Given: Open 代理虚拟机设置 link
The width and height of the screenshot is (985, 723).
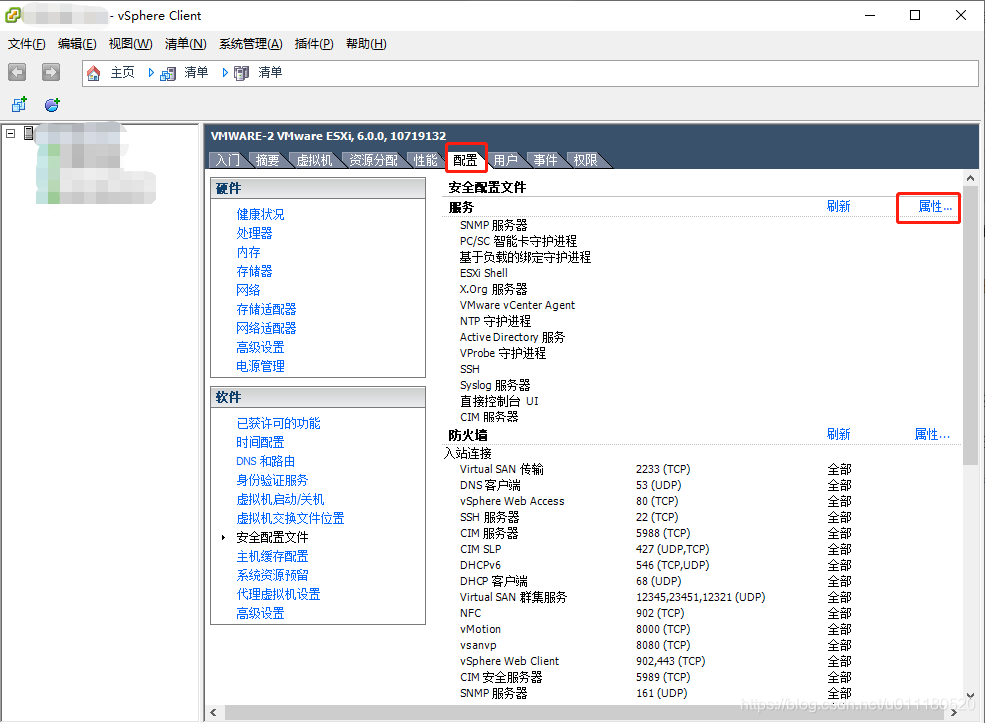Looking at the screenshot, I should click(x=278, y=594).
